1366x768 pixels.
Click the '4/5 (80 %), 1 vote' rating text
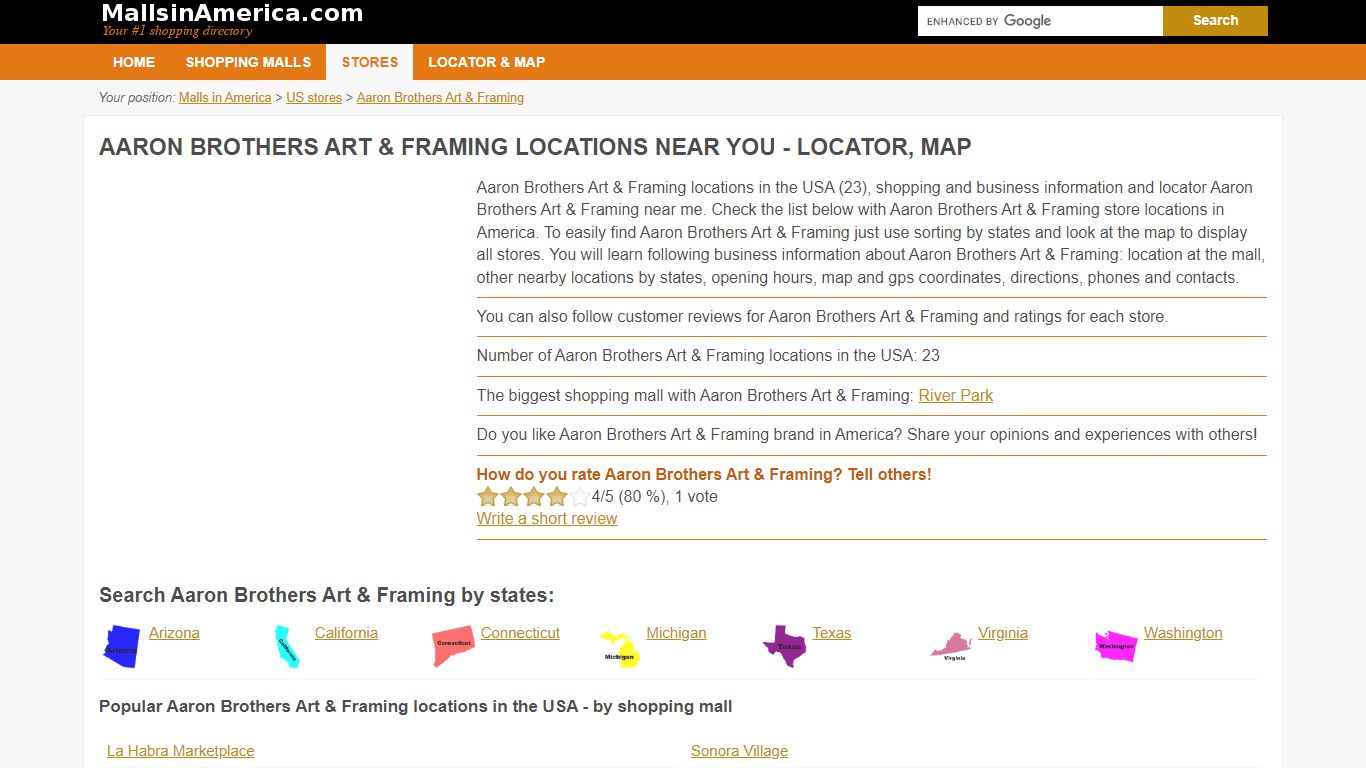655,497
